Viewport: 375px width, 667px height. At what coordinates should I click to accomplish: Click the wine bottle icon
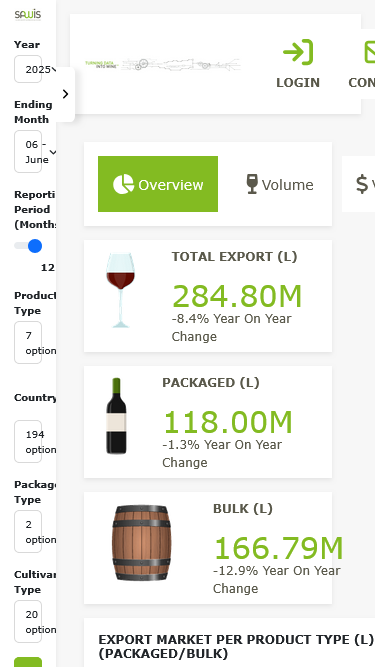tap(116, 416)
